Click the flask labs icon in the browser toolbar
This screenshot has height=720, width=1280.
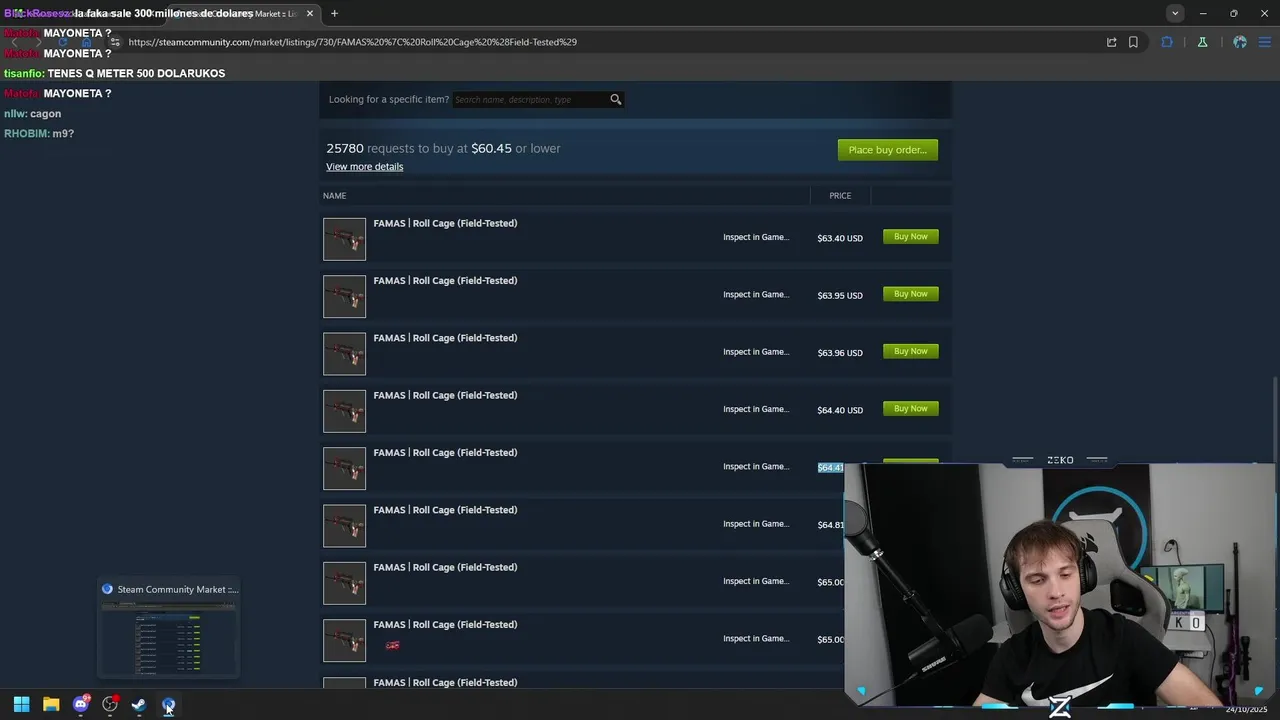coord(1202,42)
